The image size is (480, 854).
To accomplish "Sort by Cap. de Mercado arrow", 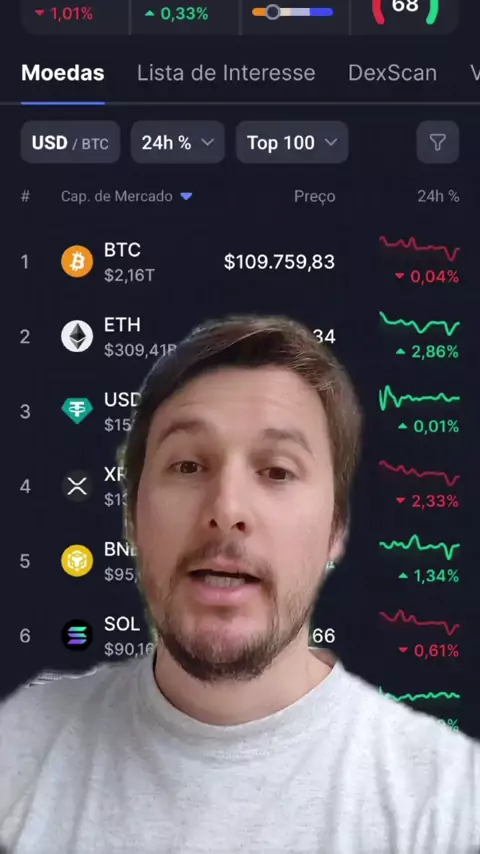I will 186,196.
